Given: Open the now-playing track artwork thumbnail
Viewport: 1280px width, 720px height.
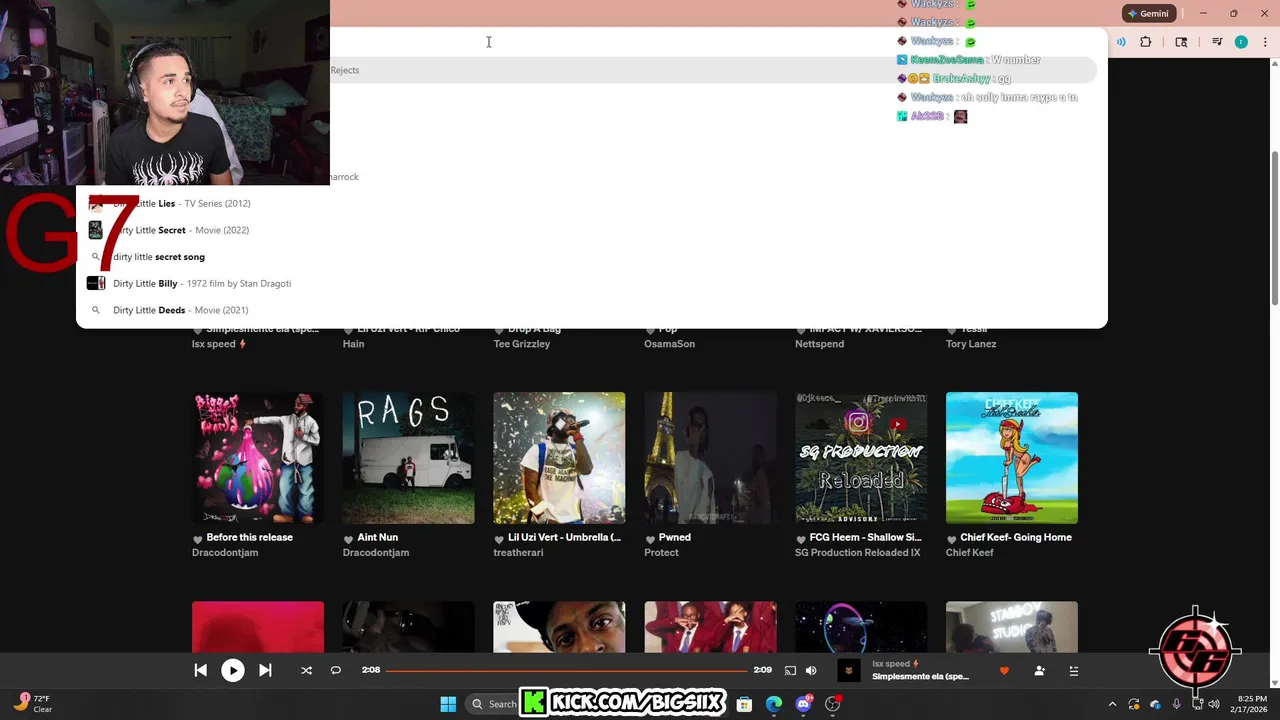Looking at the screenshot, I should [848, 671].
